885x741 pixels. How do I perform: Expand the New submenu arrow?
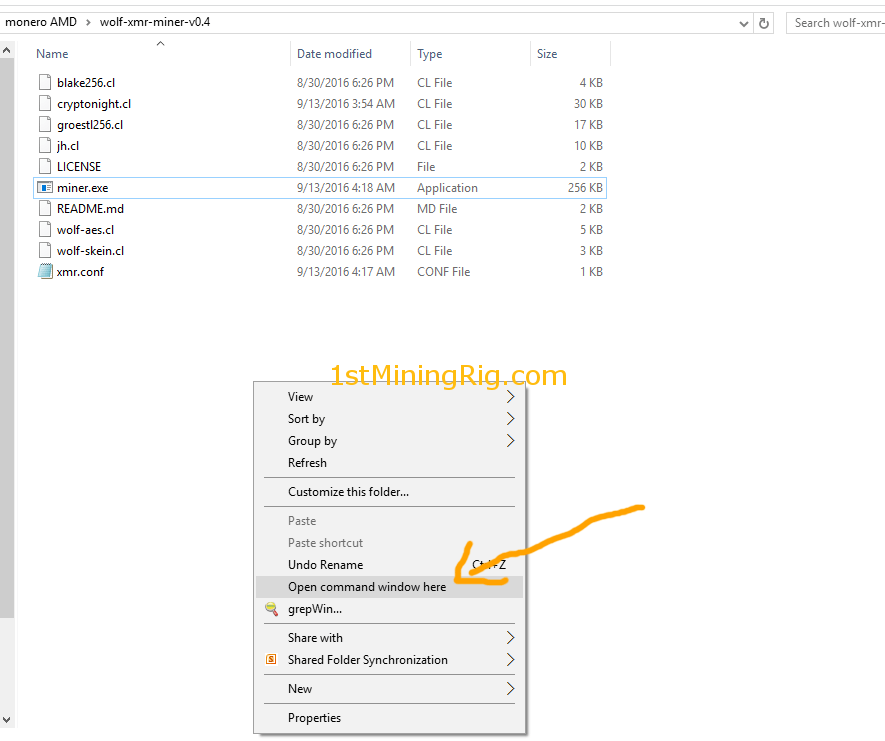click(x=510, y=689)
